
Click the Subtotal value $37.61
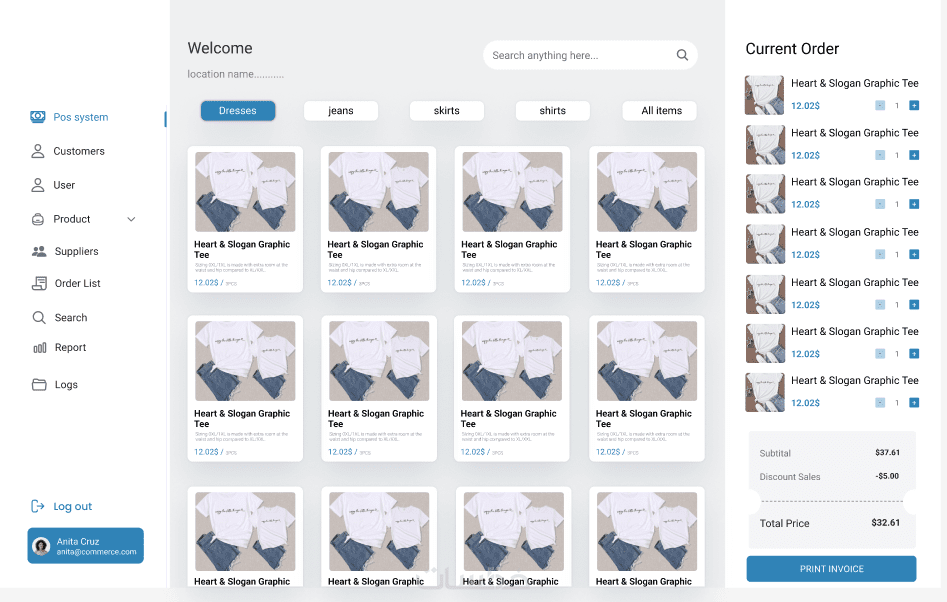888,452
